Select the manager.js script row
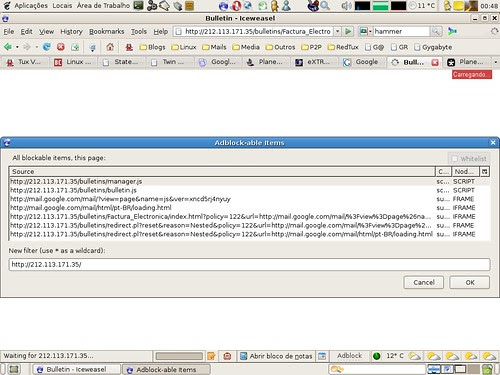The image size is (500, 375). [x=249, y=181]
